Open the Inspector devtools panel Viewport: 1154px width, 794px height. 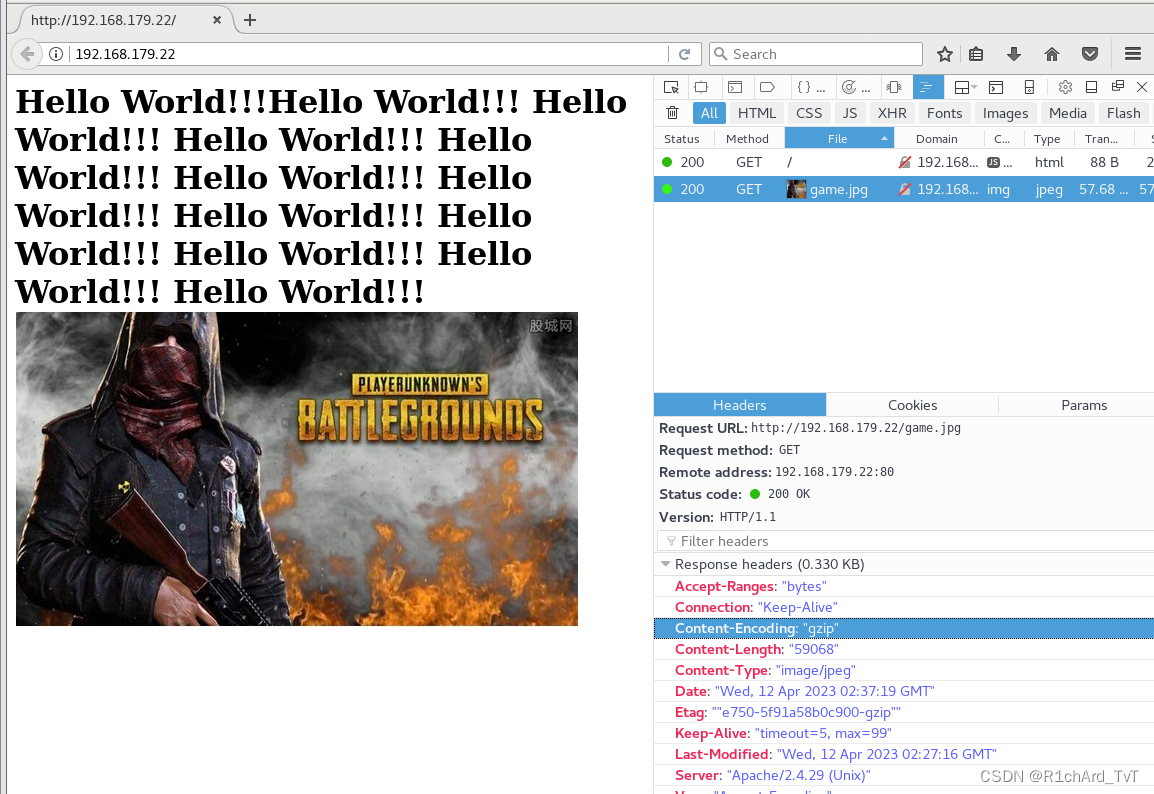pos(701,88)
